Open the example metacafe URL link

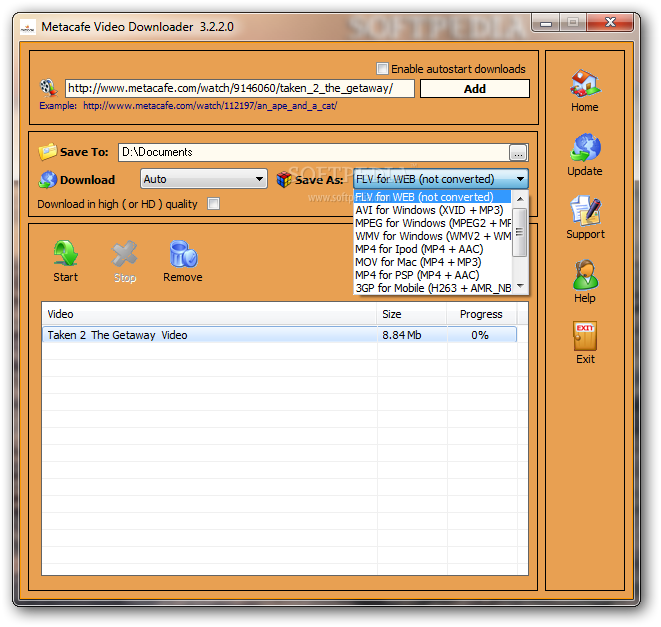(x=210, y=106)
